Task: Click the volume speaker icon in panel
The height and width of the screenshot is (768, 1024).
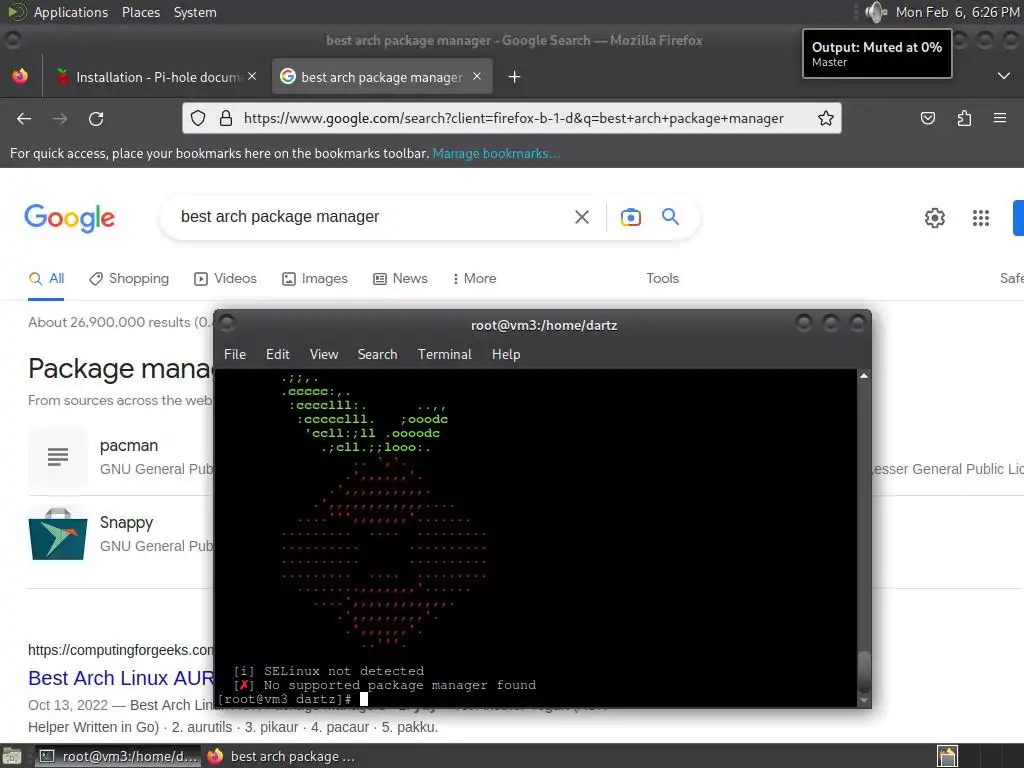Action: 875,12
